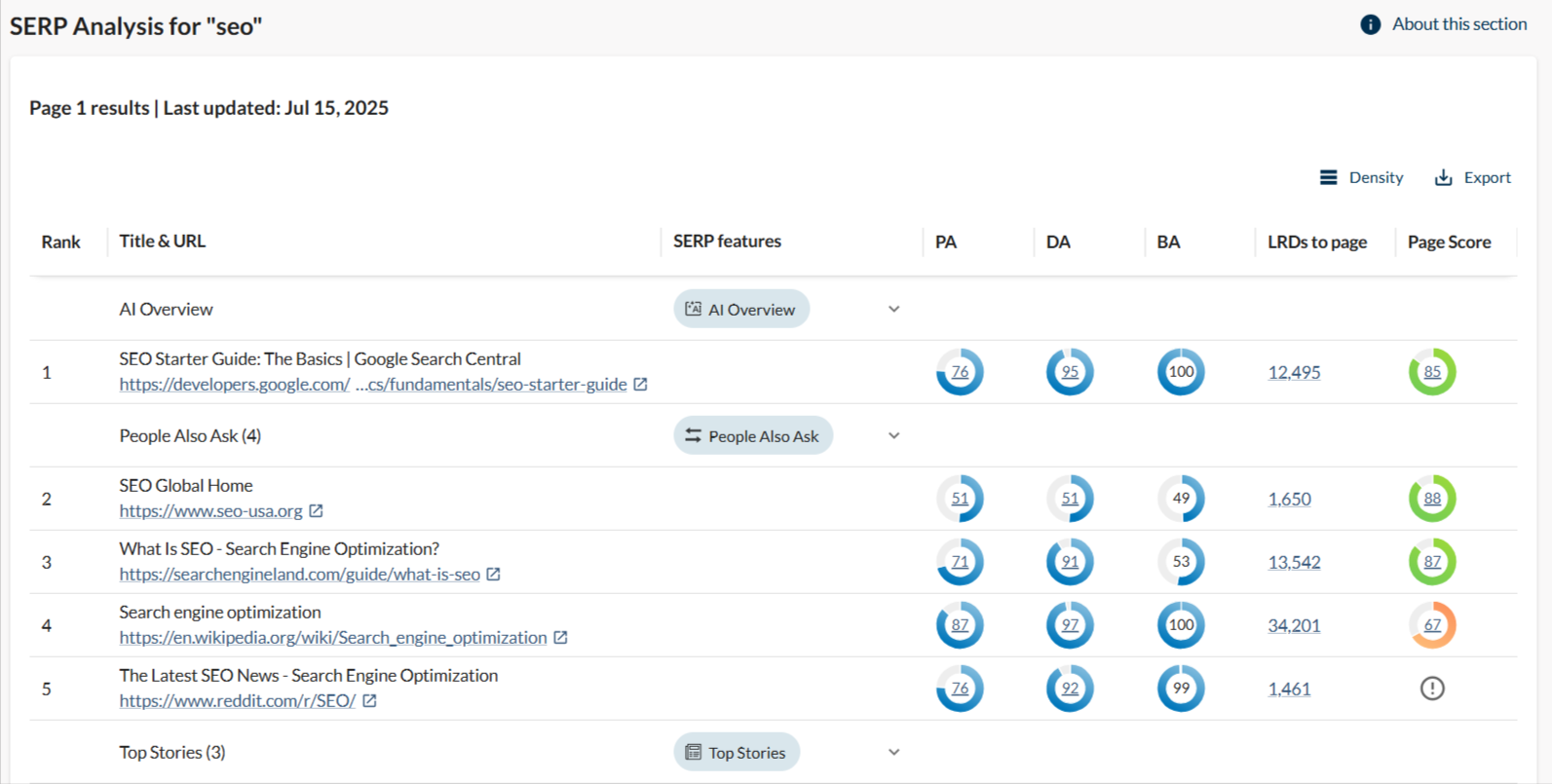Click the 'Page 1 results | Last updated' text
1552x784 pixels.
pyautogui.click(x=208, y=108)
